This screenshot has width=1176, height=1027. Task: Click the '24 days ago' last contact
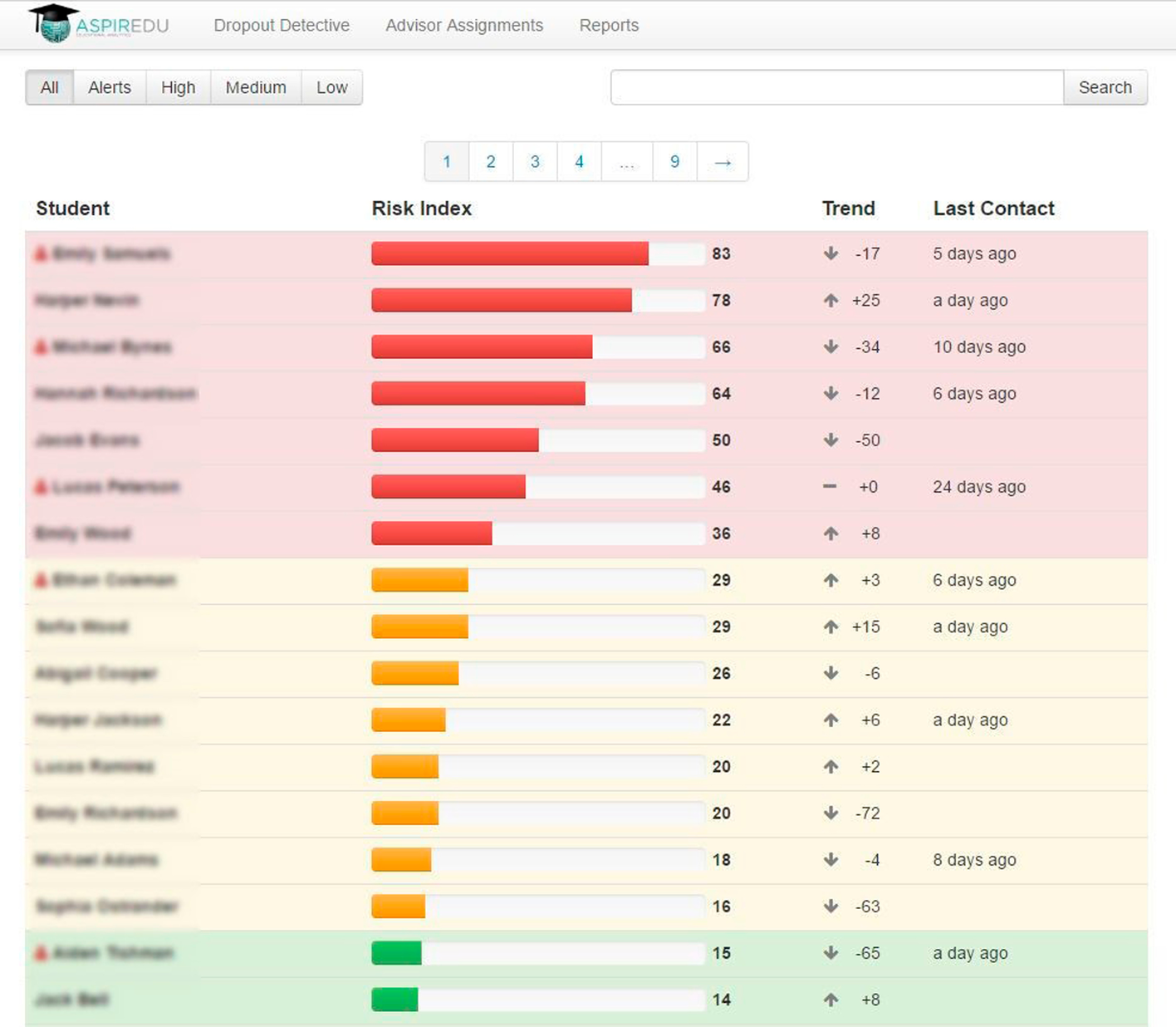point(979,487)
